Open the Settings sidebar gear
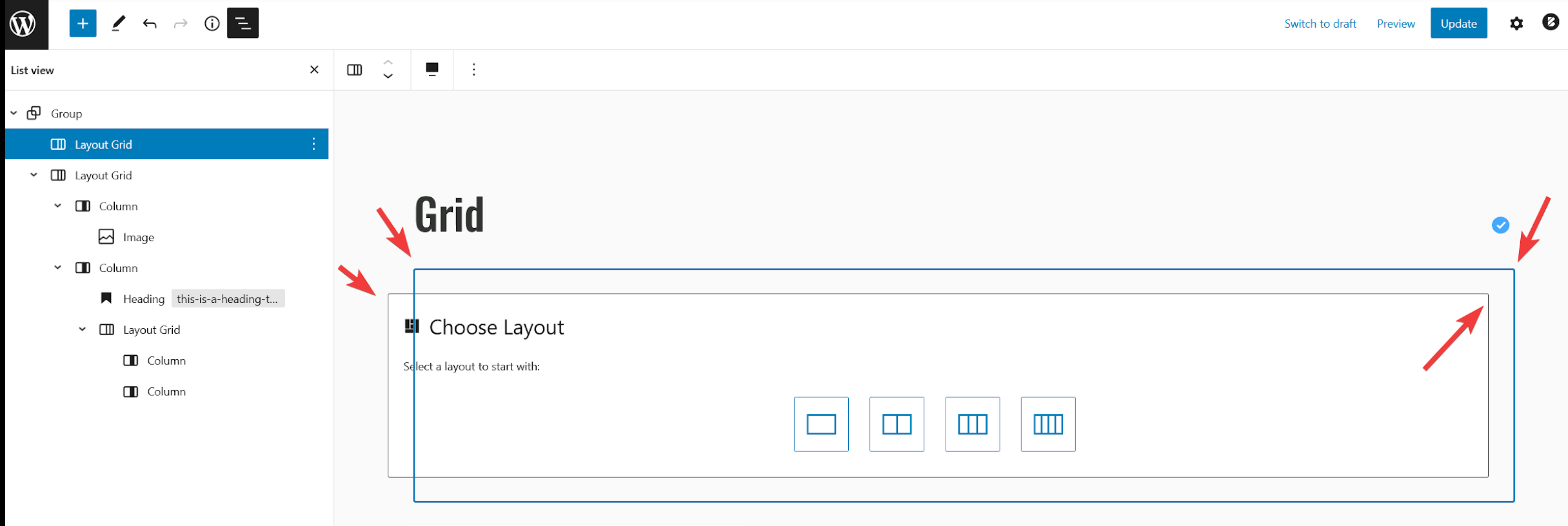Image resolution: width=1568 pixels, height=526 pixels. point(1516,23)
